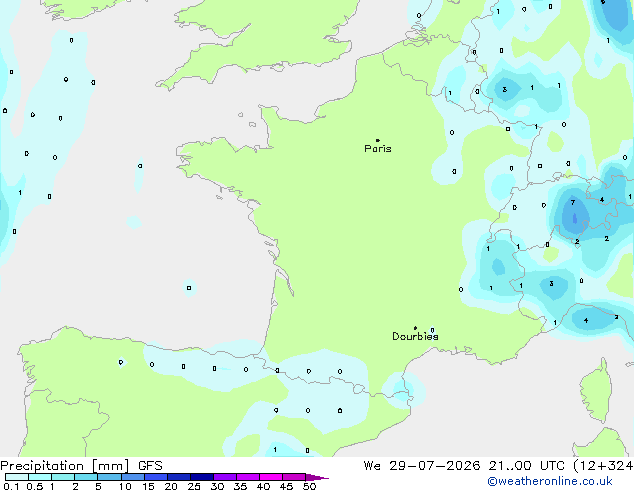Click the legend label 0.1
Screen dimensions: 634x490
pyautogui.click(x=11, y=486)
